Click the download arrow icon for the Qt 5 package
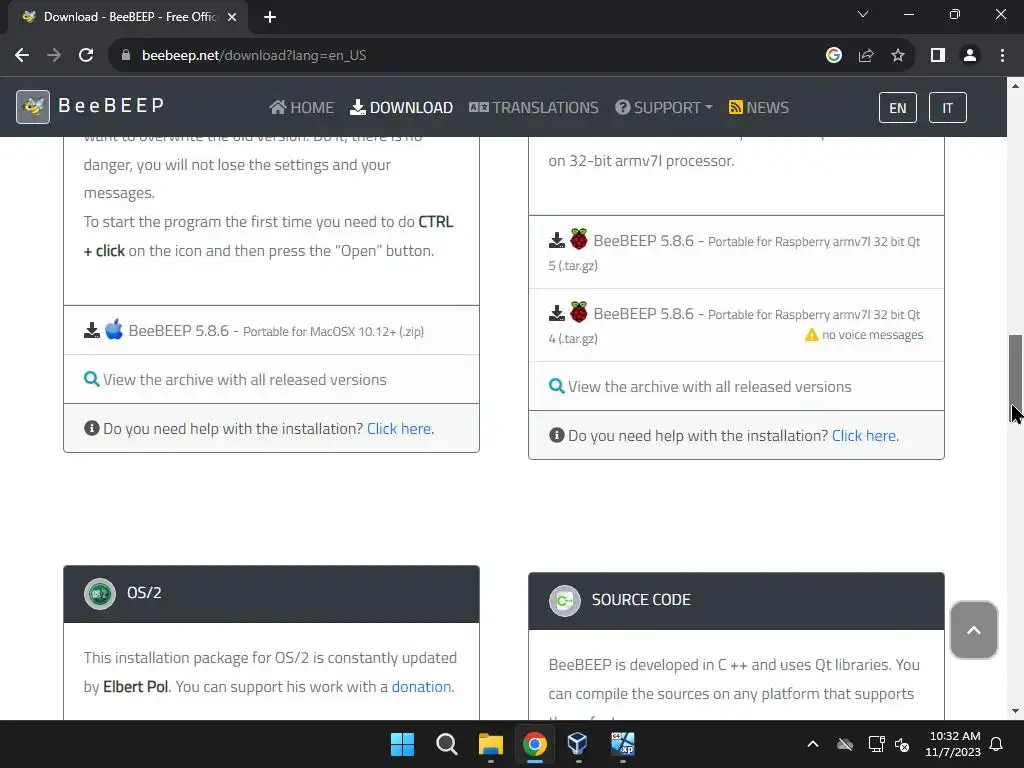 pyautogui.click(x=556, y=240)
